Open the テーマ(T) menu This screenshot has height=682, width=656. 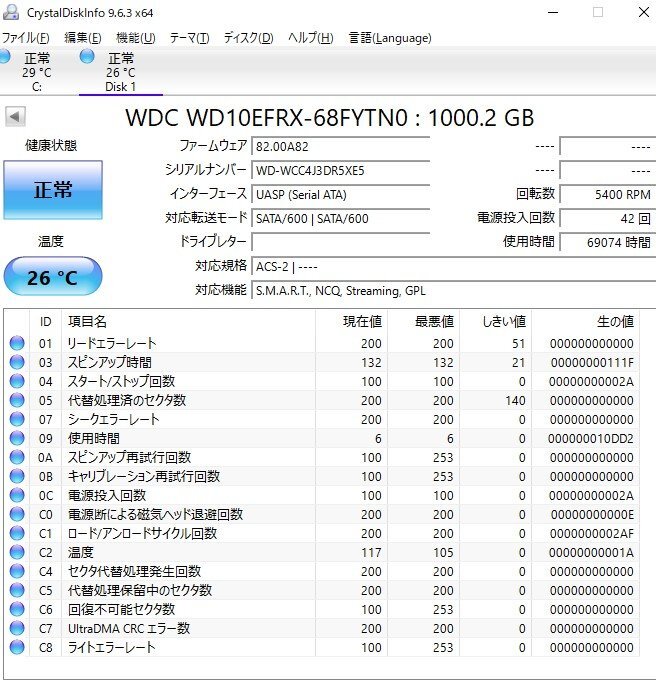(x=190, y=38)
